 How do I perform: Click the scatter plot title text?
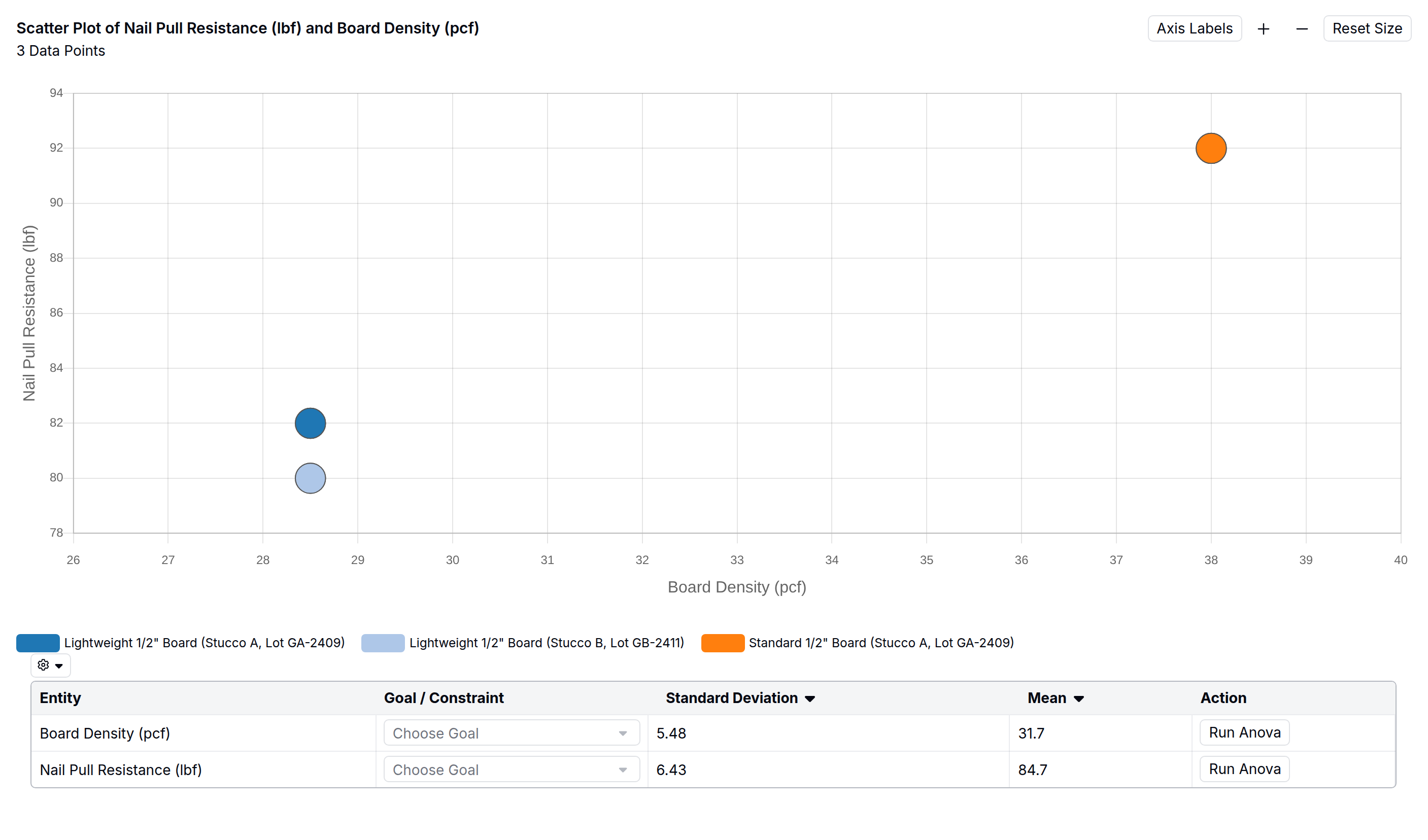click(x=248, y=28)
